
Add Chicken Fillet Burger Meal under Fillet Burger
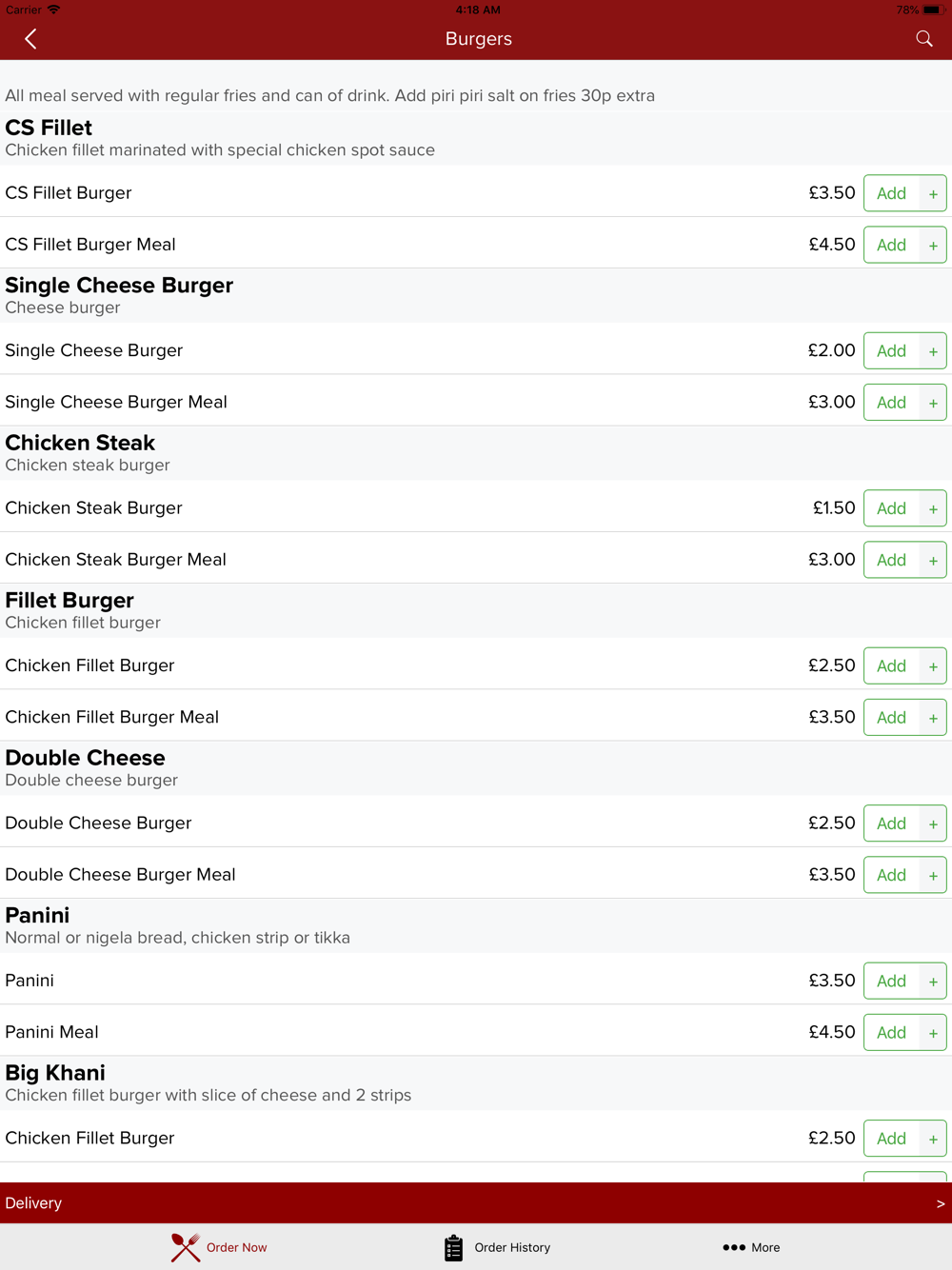pos(892,718)
